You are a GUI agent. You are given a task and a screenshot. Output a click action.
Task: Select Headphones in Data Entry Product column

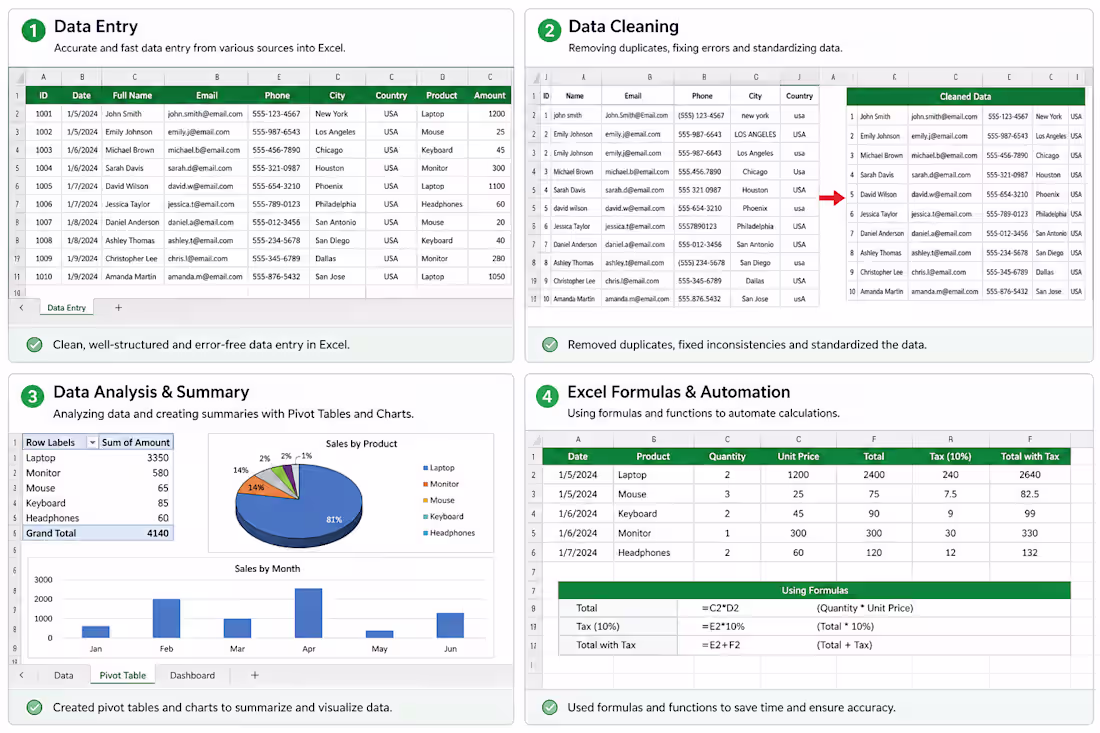click(x=442, y=204)
